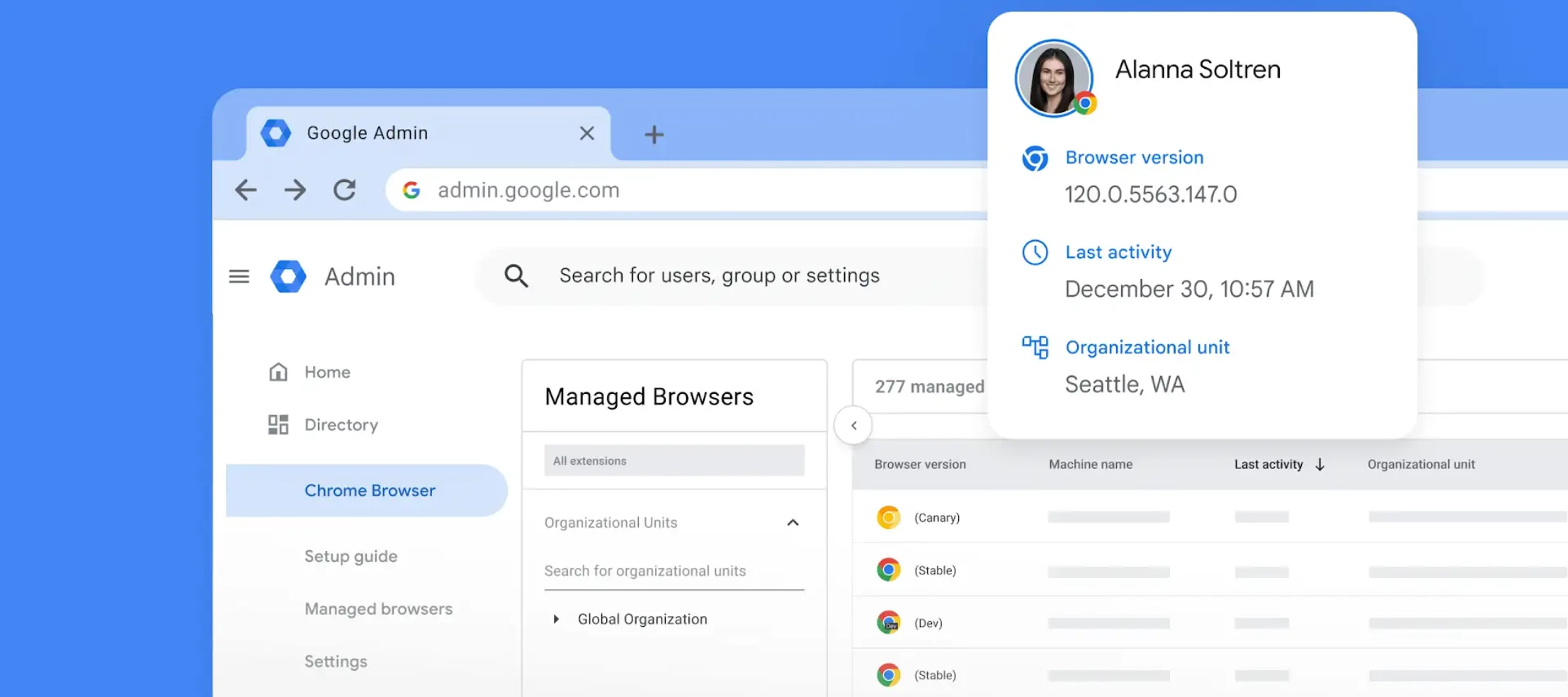Click the Last activity sort arrow
This screenshot has width=1568, height=697.
pyautogui.click(x=1320, y=465)
